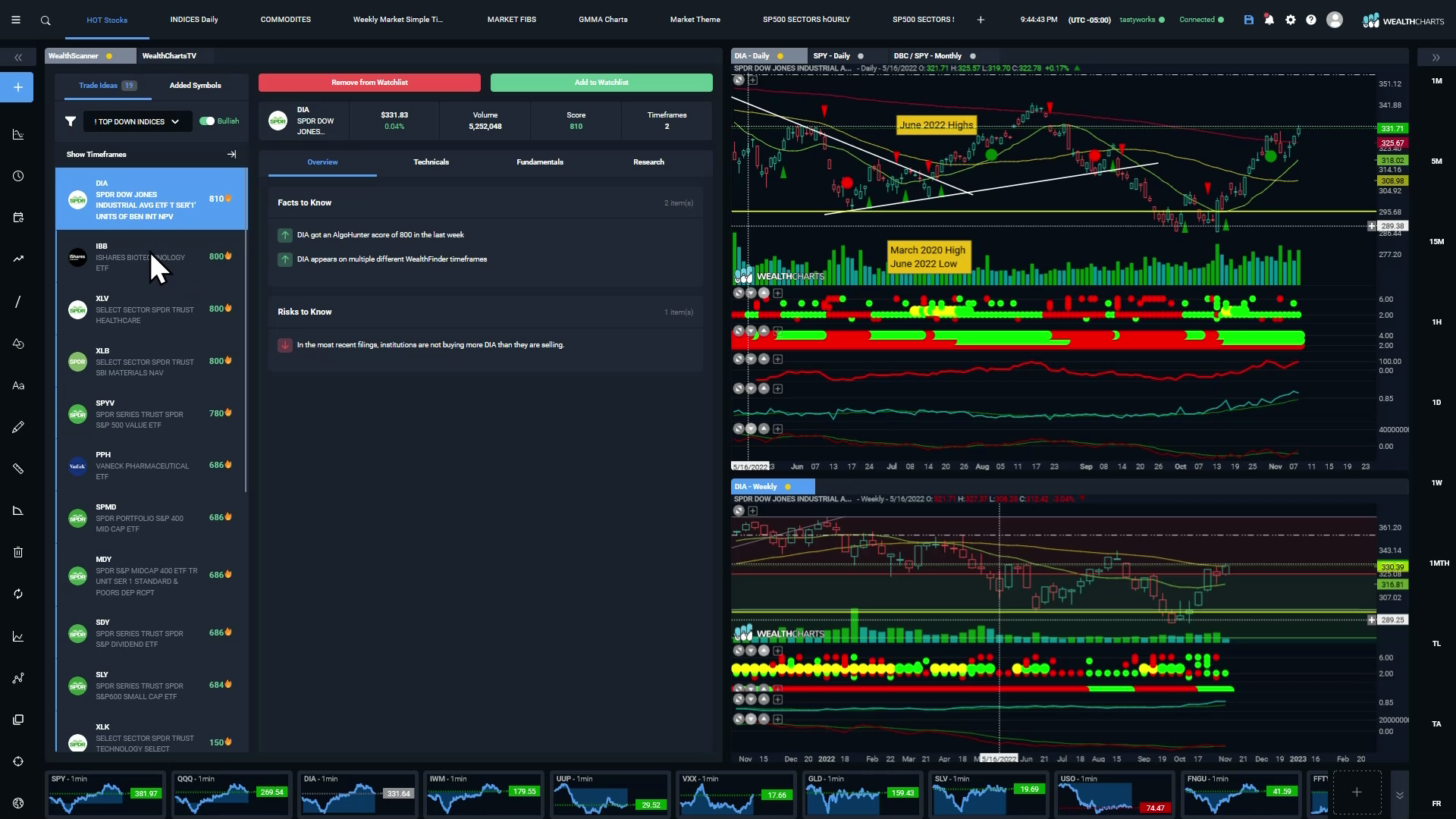Screen dimensions: 1456x819
Task: Set timeframe to 1W
Action: [x=1436, y=483]
